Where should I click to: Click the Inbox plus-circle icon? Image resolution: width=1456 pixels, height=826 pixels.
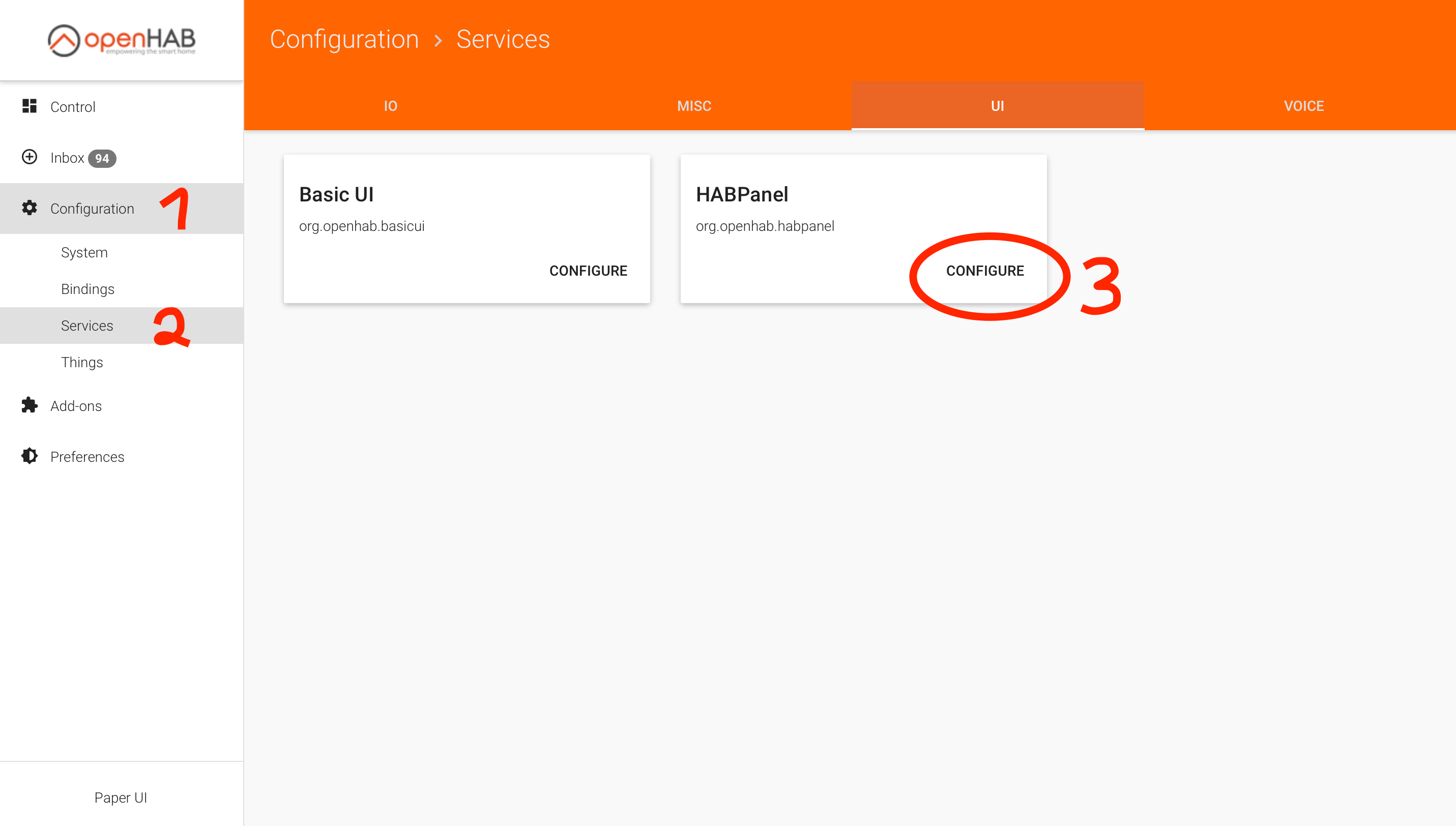(x=30, y=157)
